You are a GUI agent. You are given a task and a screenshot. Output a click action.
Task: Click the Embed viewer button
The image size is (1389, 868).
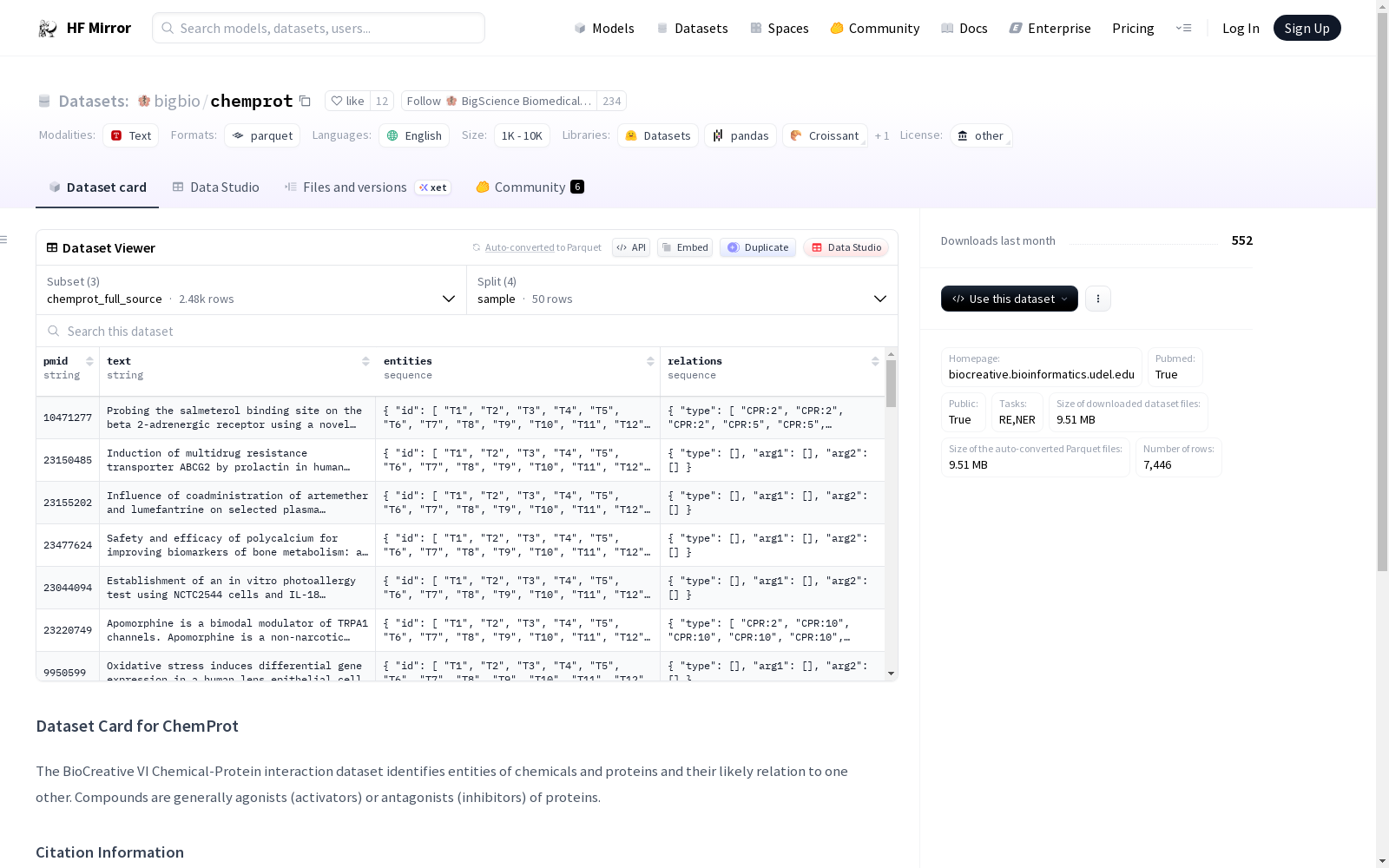(685, 247)
